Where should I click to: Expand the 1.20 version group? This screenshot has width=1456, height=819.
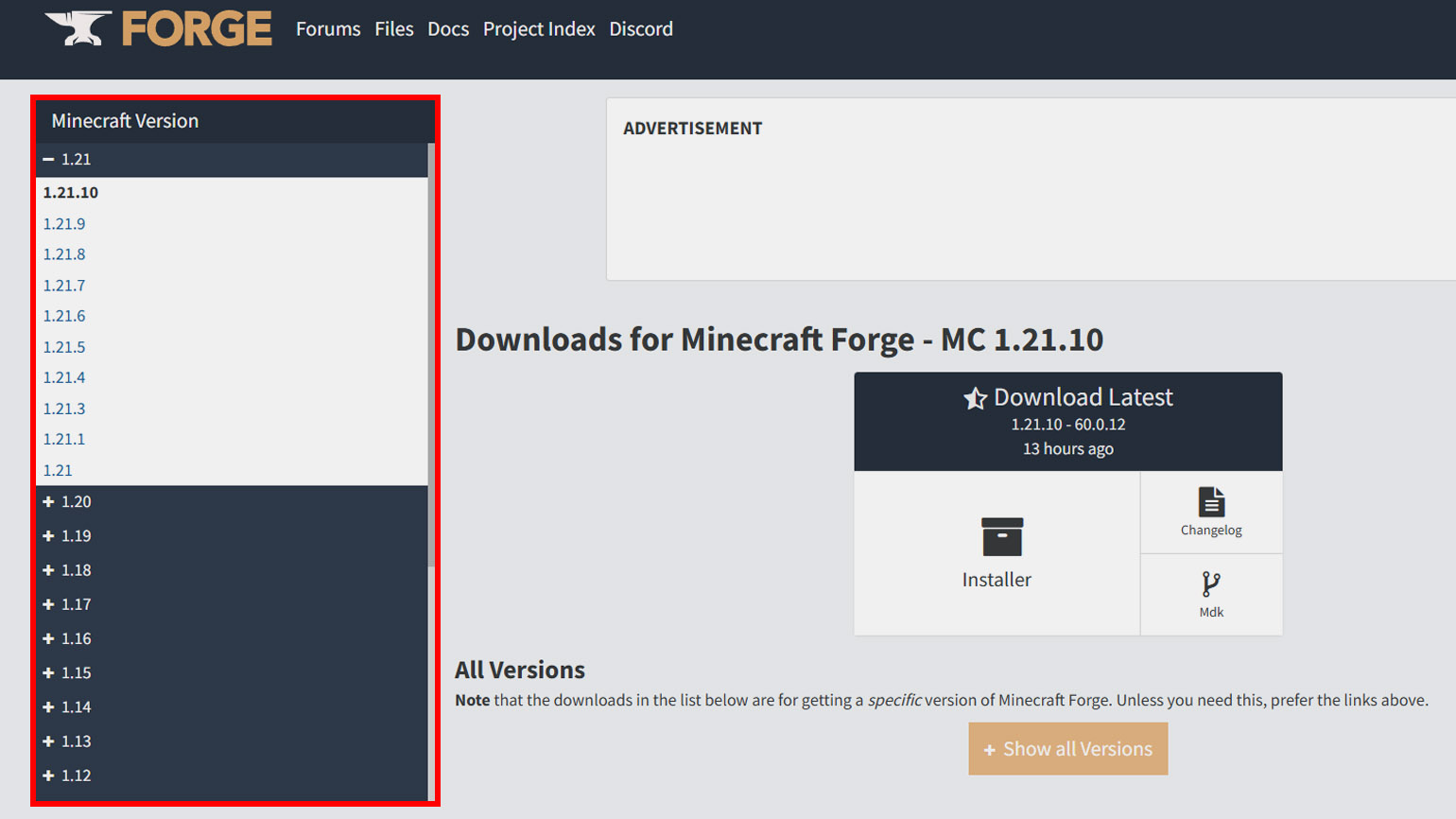tap(49, 502)
